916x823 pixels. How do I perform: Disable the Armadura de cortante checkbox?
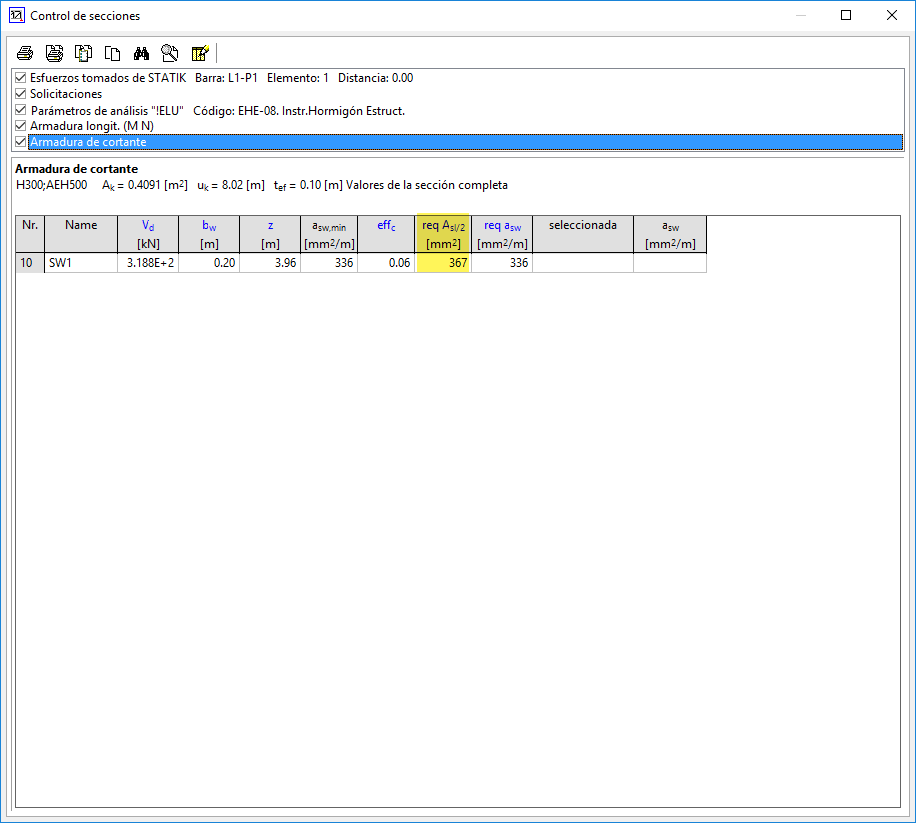(x=21, y=142)
